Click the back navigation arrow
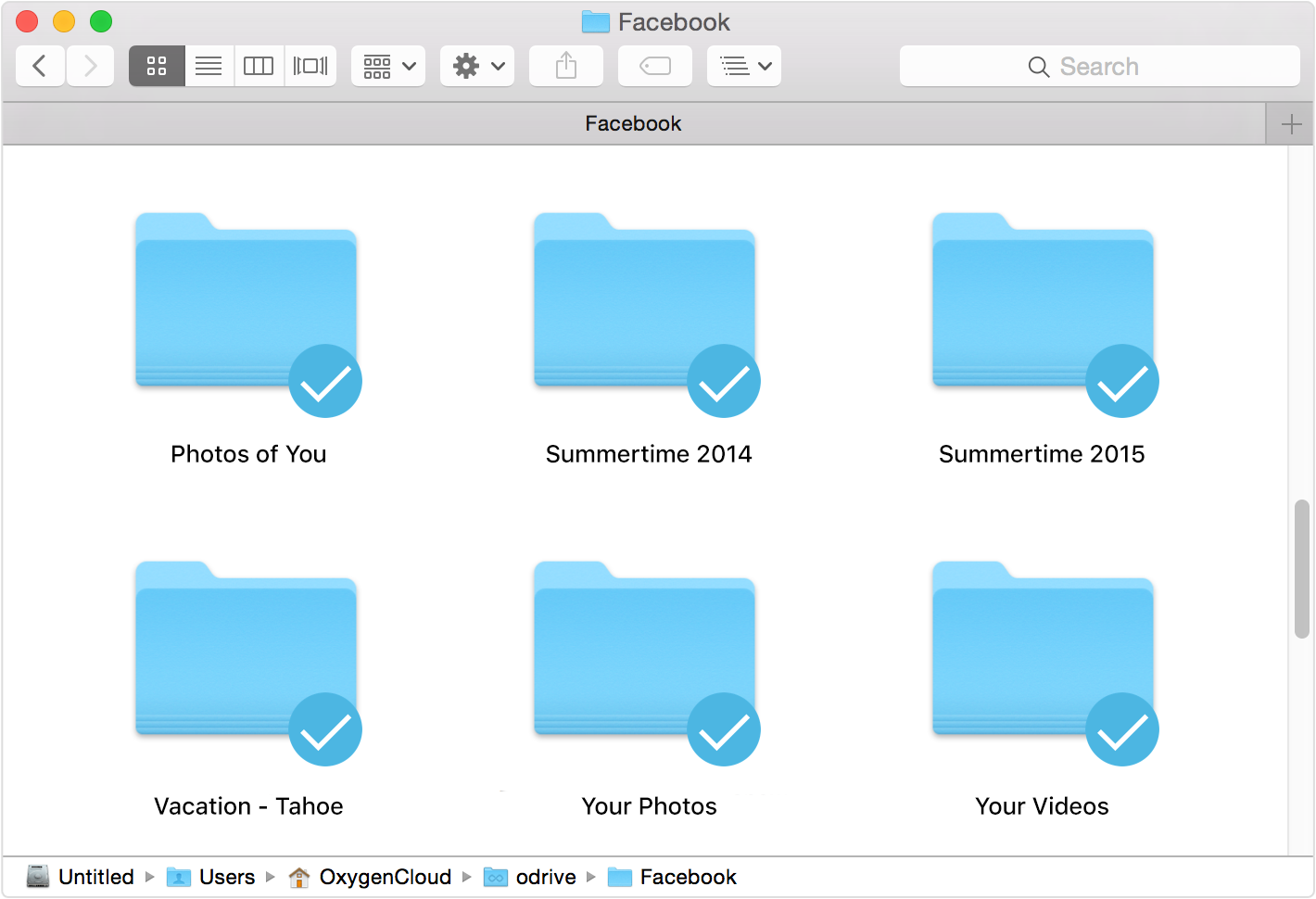Screen dimensions: 1316x899 40,65
